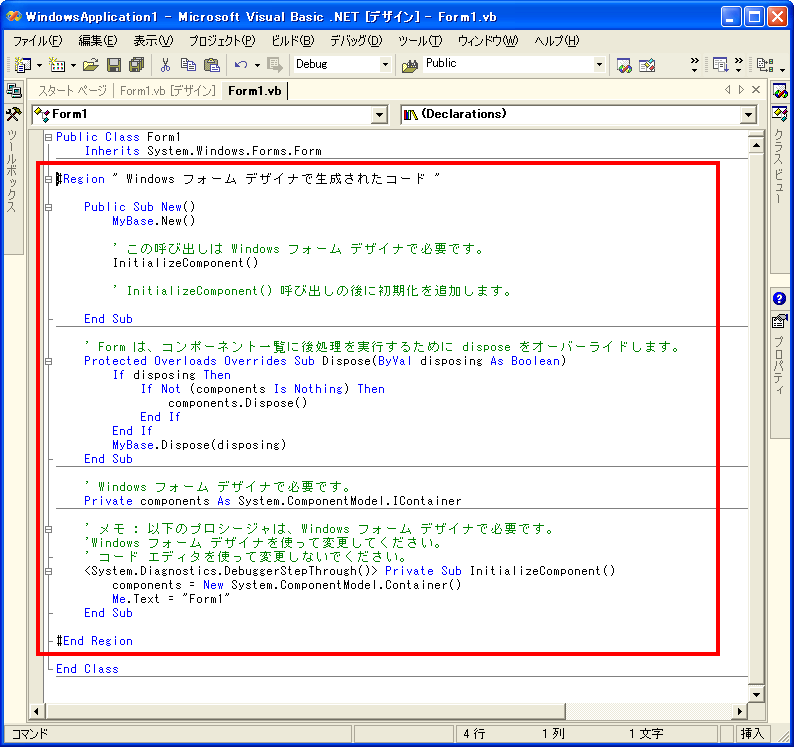Open the Add New Item dropdown arrow

point(73,65)
